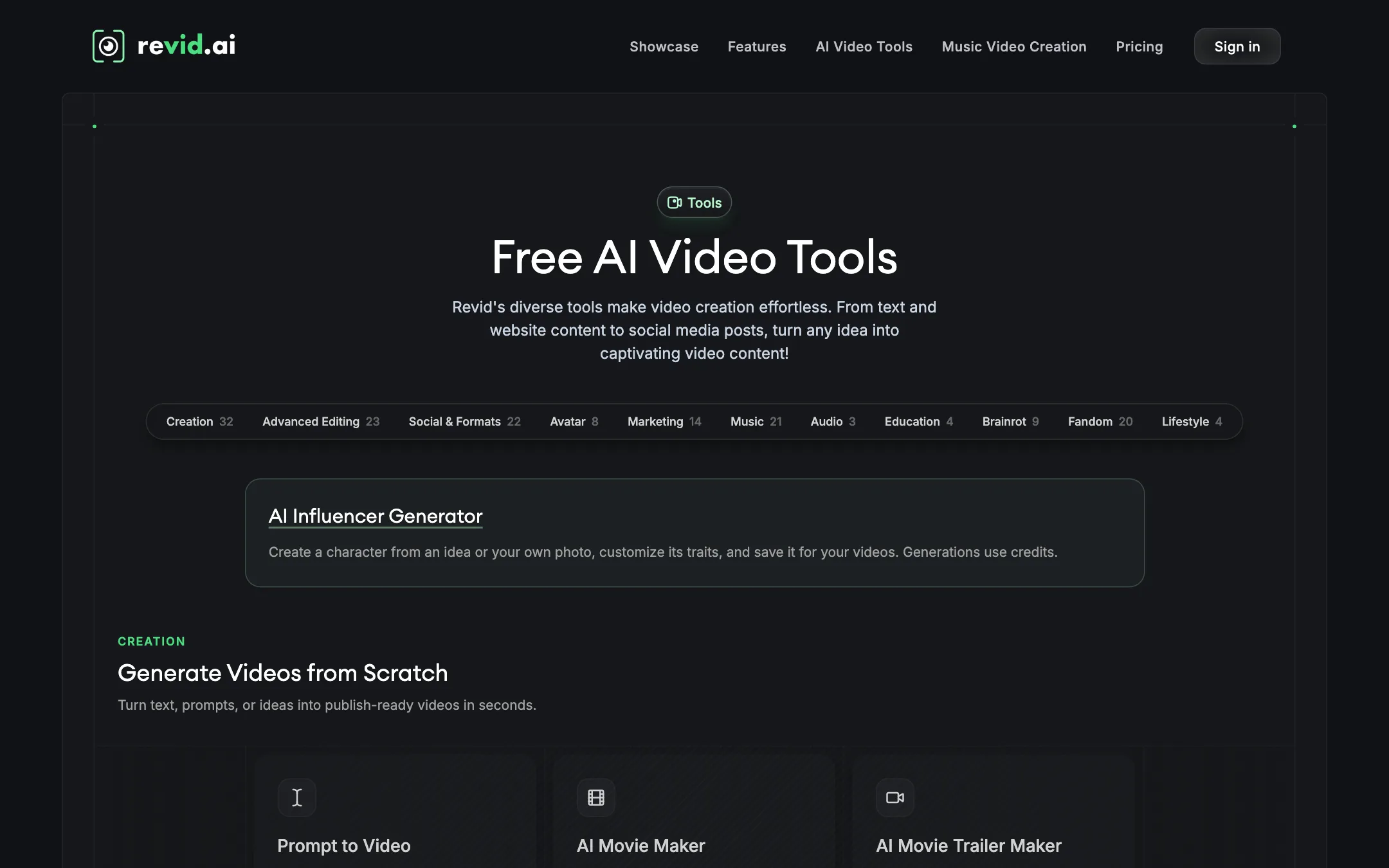Select the Music 21 category tab
Screen dimensions: 1389x868
(756, 421)
